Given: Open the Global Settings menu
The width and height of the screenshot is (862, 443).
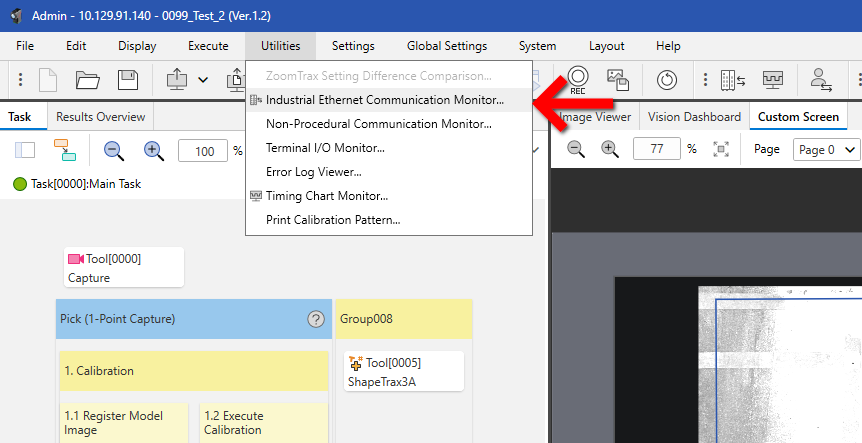Looking at the screenshot, I should pos(447,46).
